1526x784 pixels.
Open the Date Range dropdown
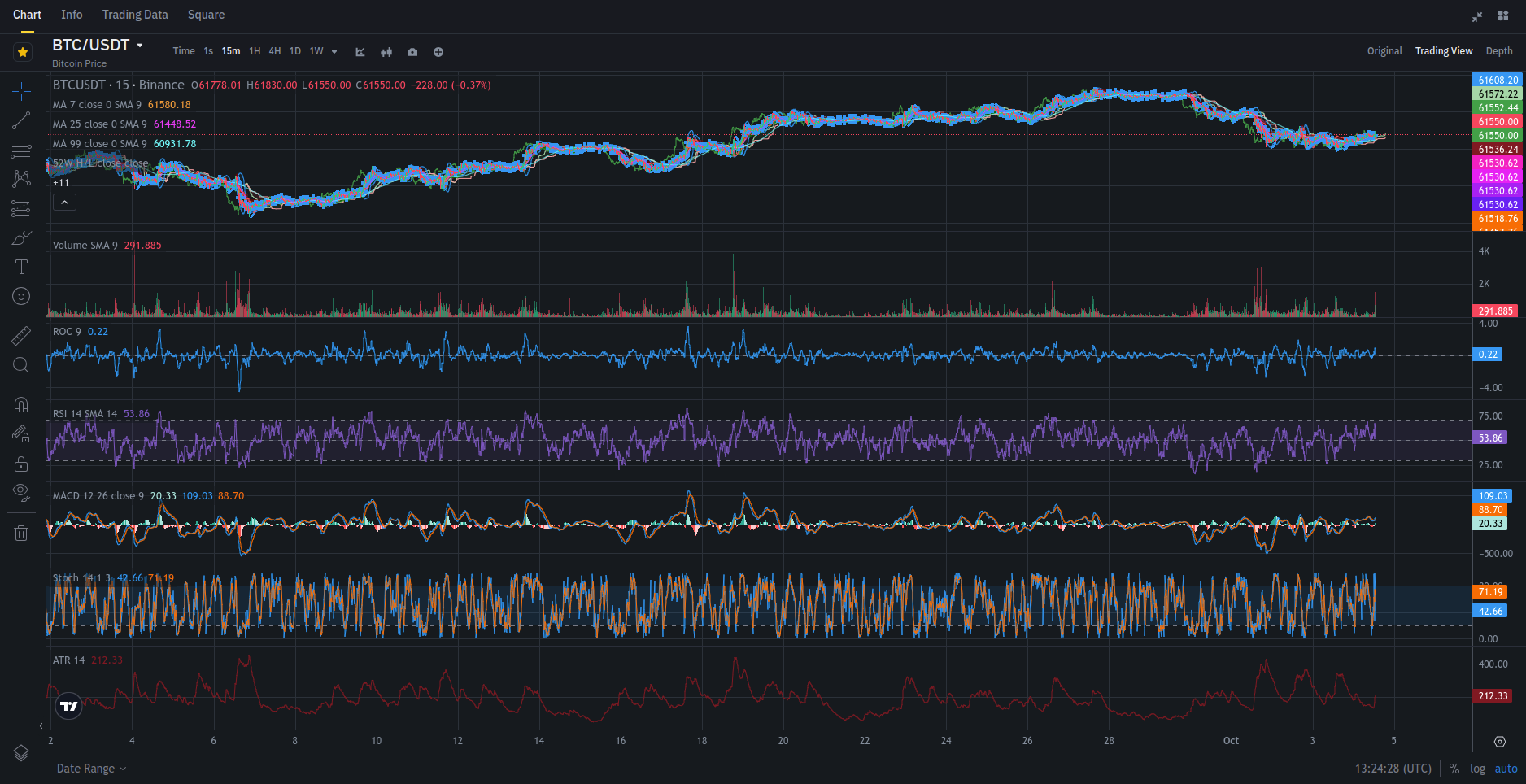91,769
